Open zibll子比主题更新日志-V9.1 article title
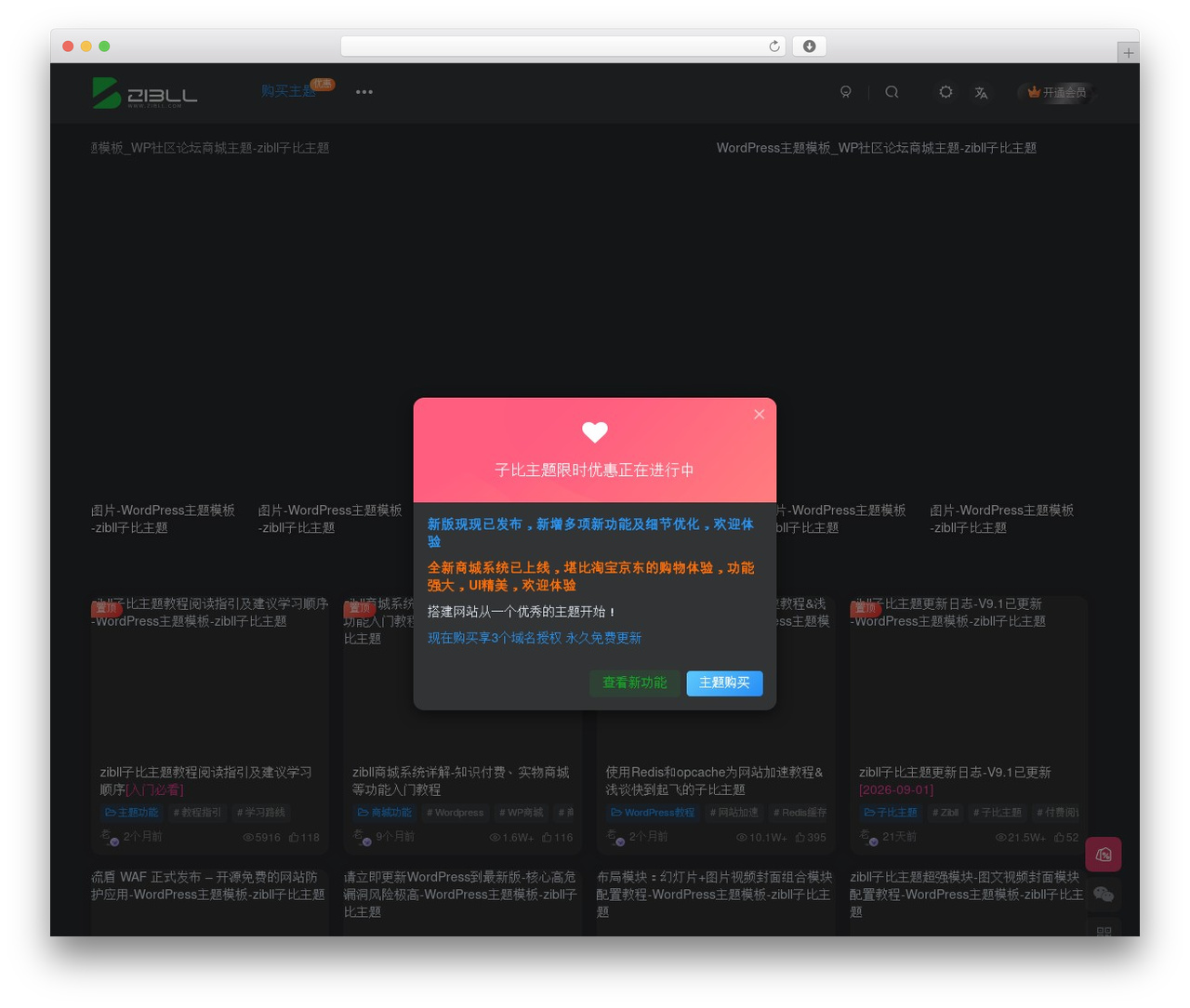1190x1008 pixels. point(955,781)
